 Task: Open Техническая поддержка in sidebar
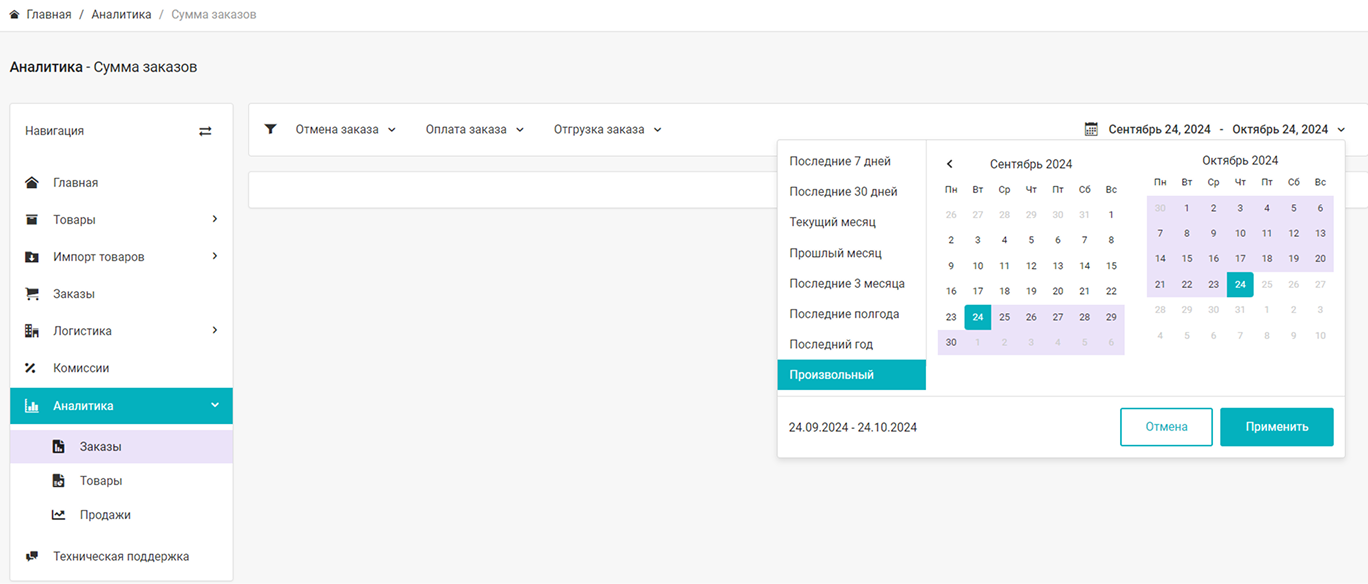121,557
